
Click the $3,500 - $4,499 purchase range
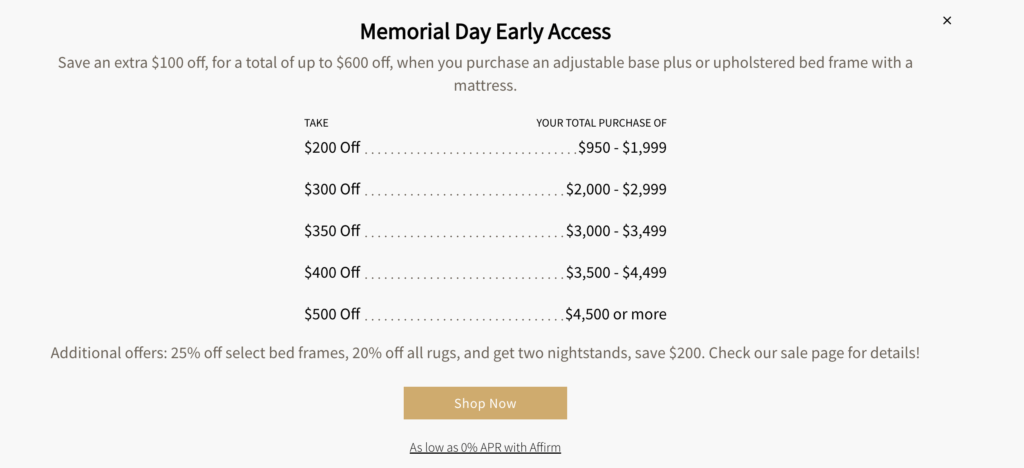coord(616,272)
